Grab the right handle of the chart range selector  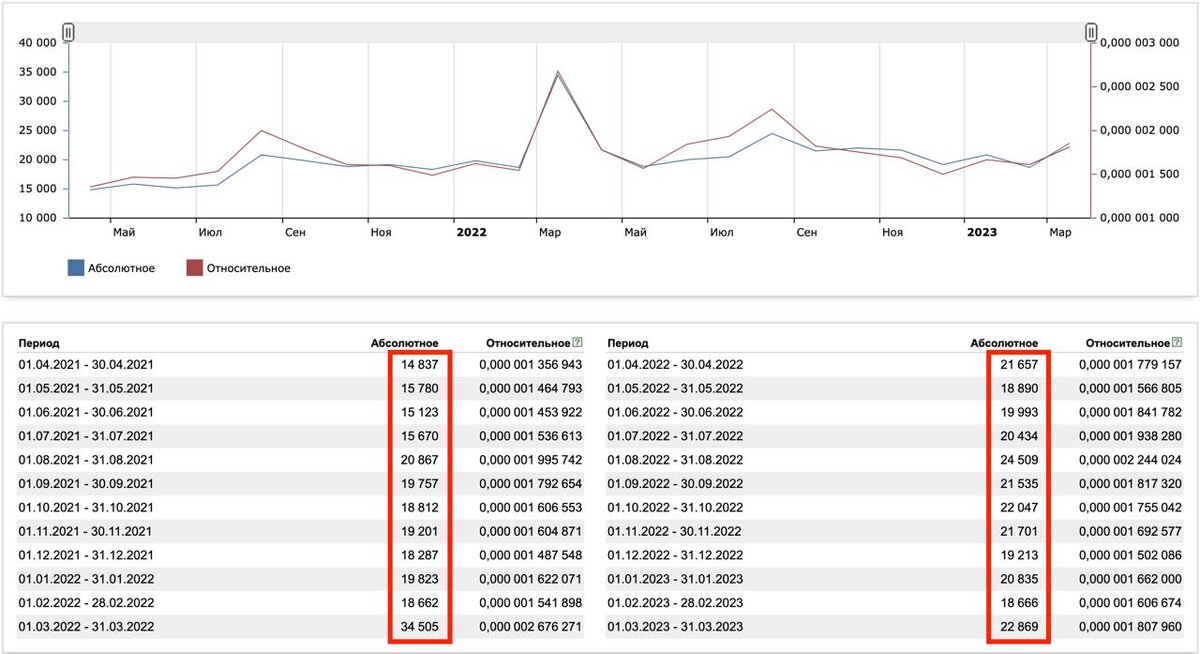[1091, 32]
